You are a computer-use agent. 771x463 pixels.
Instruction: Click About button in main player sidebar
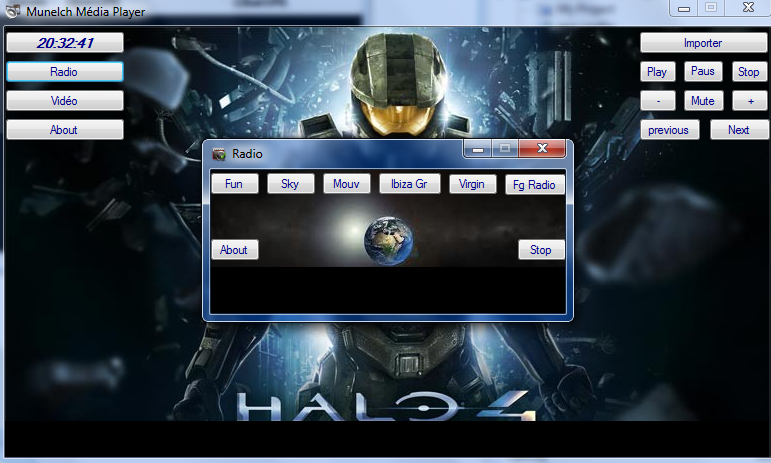pos(64,130)
